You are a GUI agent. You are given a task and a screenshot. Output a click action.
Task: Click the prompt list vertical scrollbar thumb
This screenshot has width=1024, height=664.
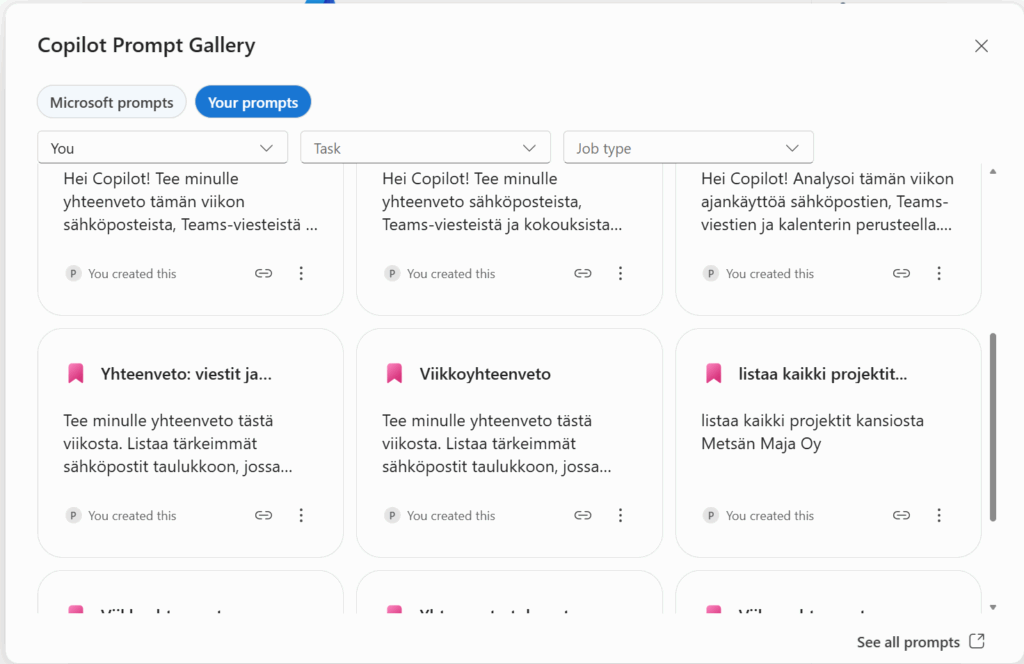tap(993, 427)
